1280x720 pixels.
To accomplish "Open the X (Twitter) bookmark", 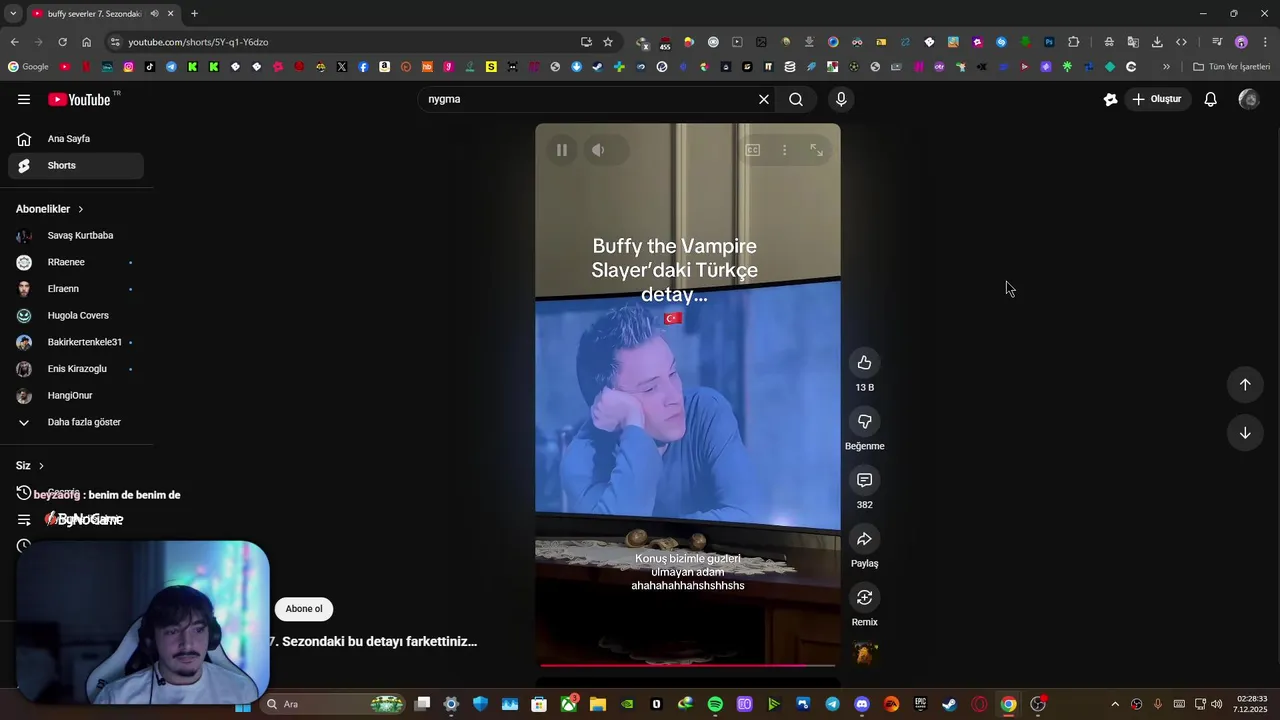I will (342, 67).
